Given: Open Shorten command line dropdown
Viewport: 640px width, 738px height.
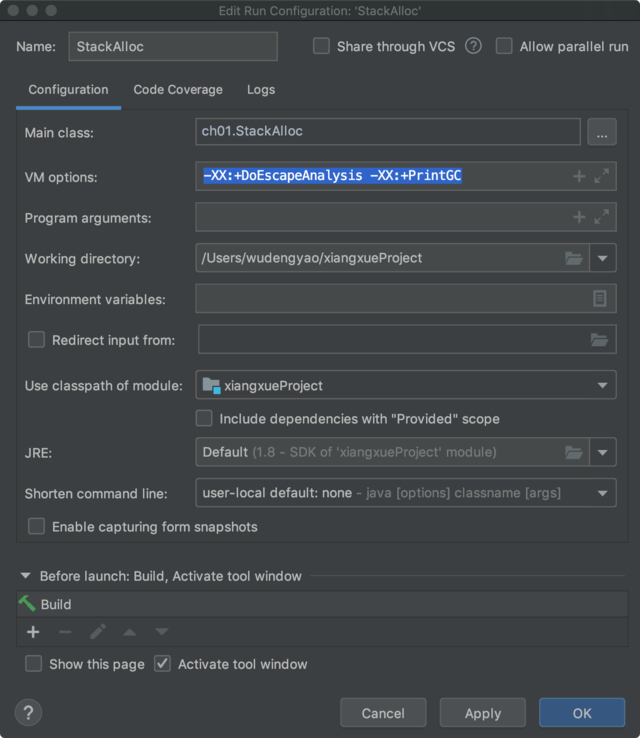Looking at the screenshot, I should point(602,493).
